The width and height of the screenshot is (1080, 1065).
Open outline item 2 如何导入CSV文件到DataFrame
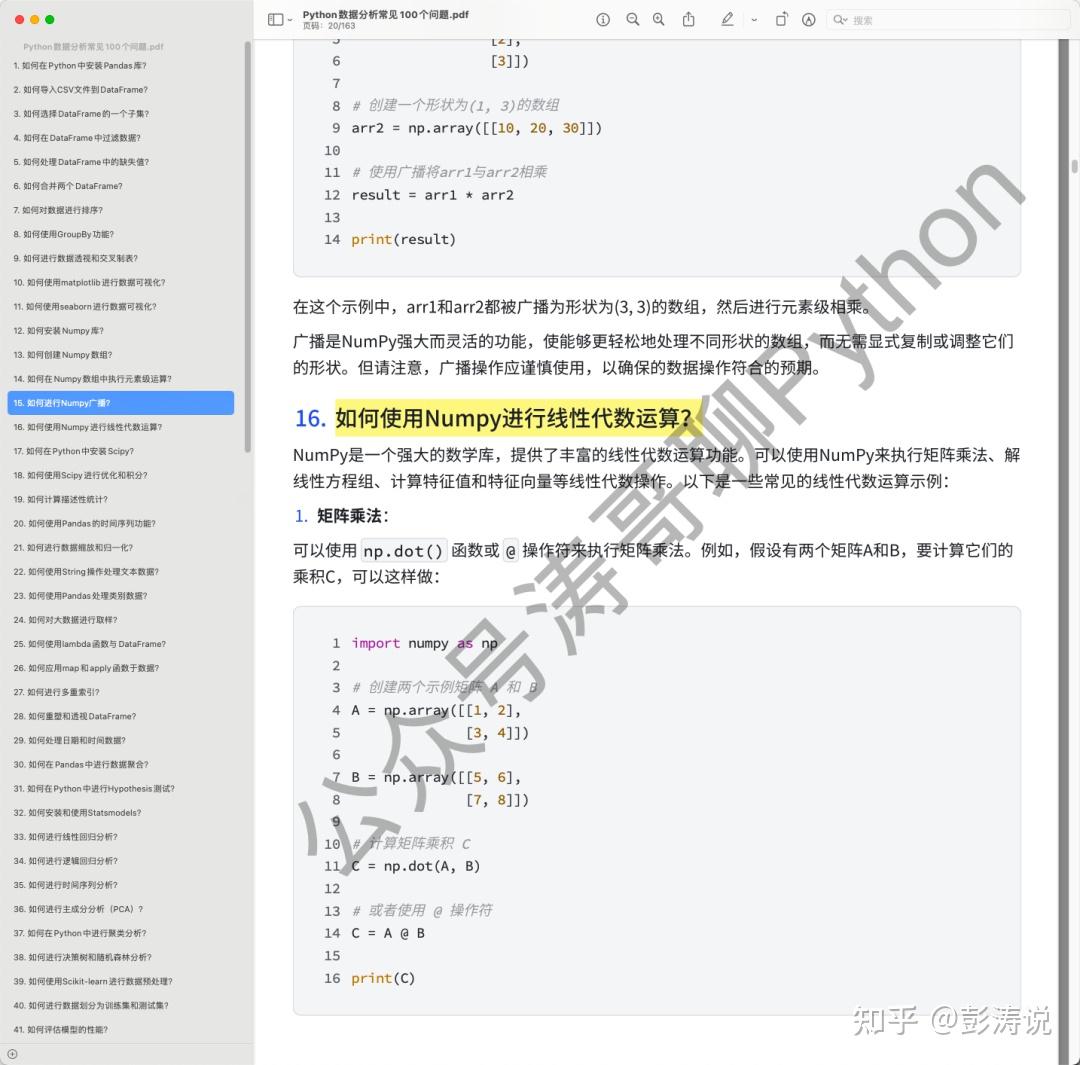coord(81,90)
